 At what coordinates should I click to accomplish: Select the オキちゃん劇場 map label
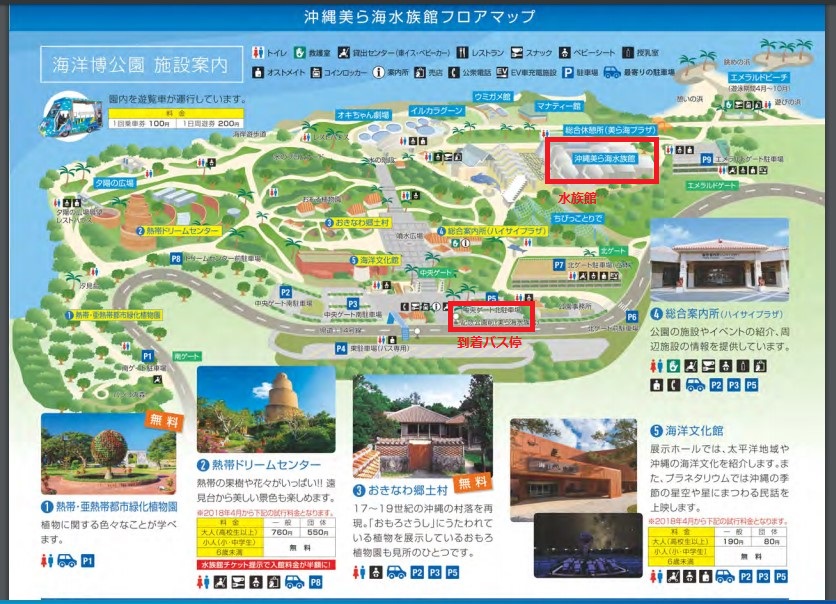tap(363, 115)
